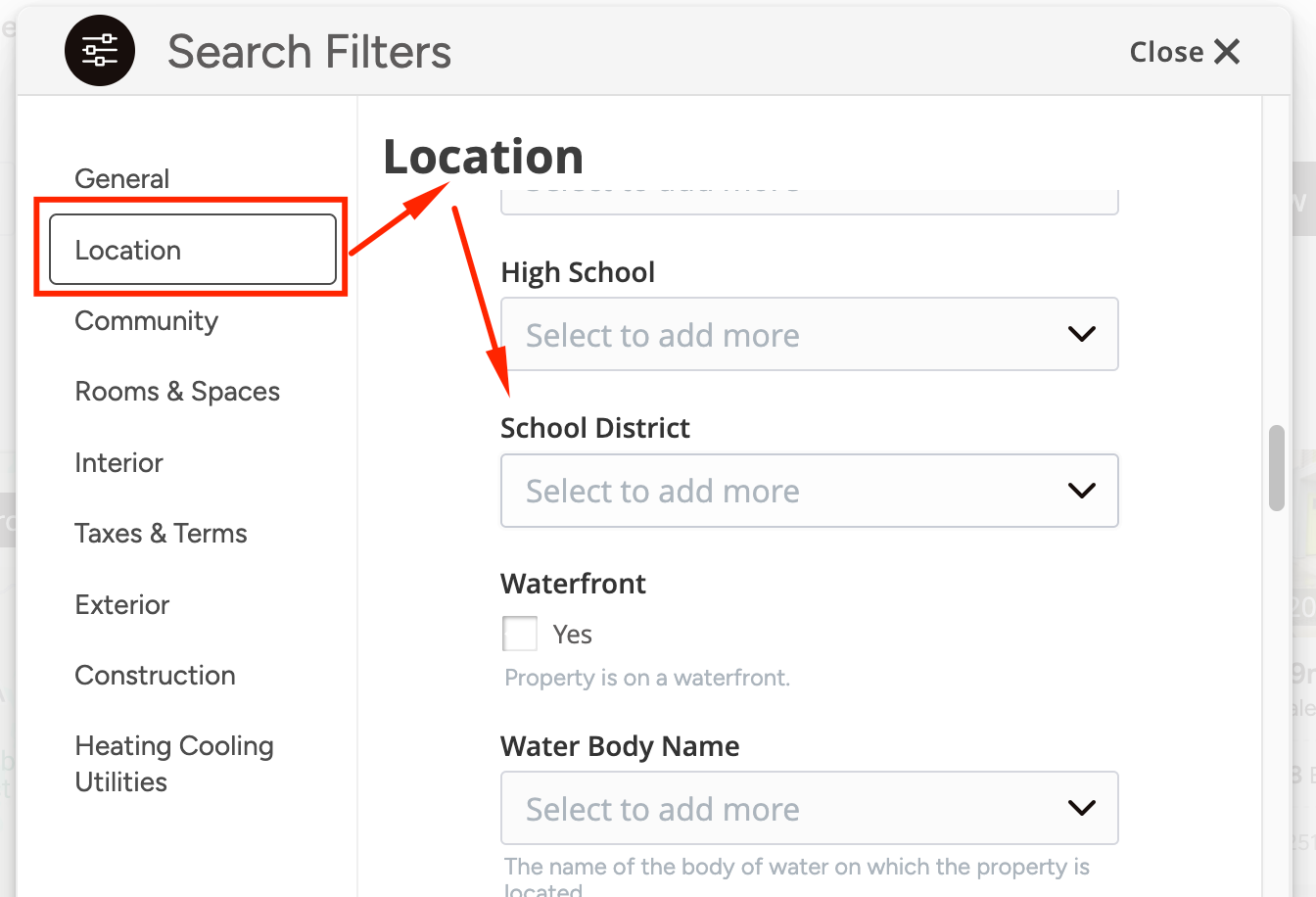Click the filter sliders icon beside Search Filters

99,51
